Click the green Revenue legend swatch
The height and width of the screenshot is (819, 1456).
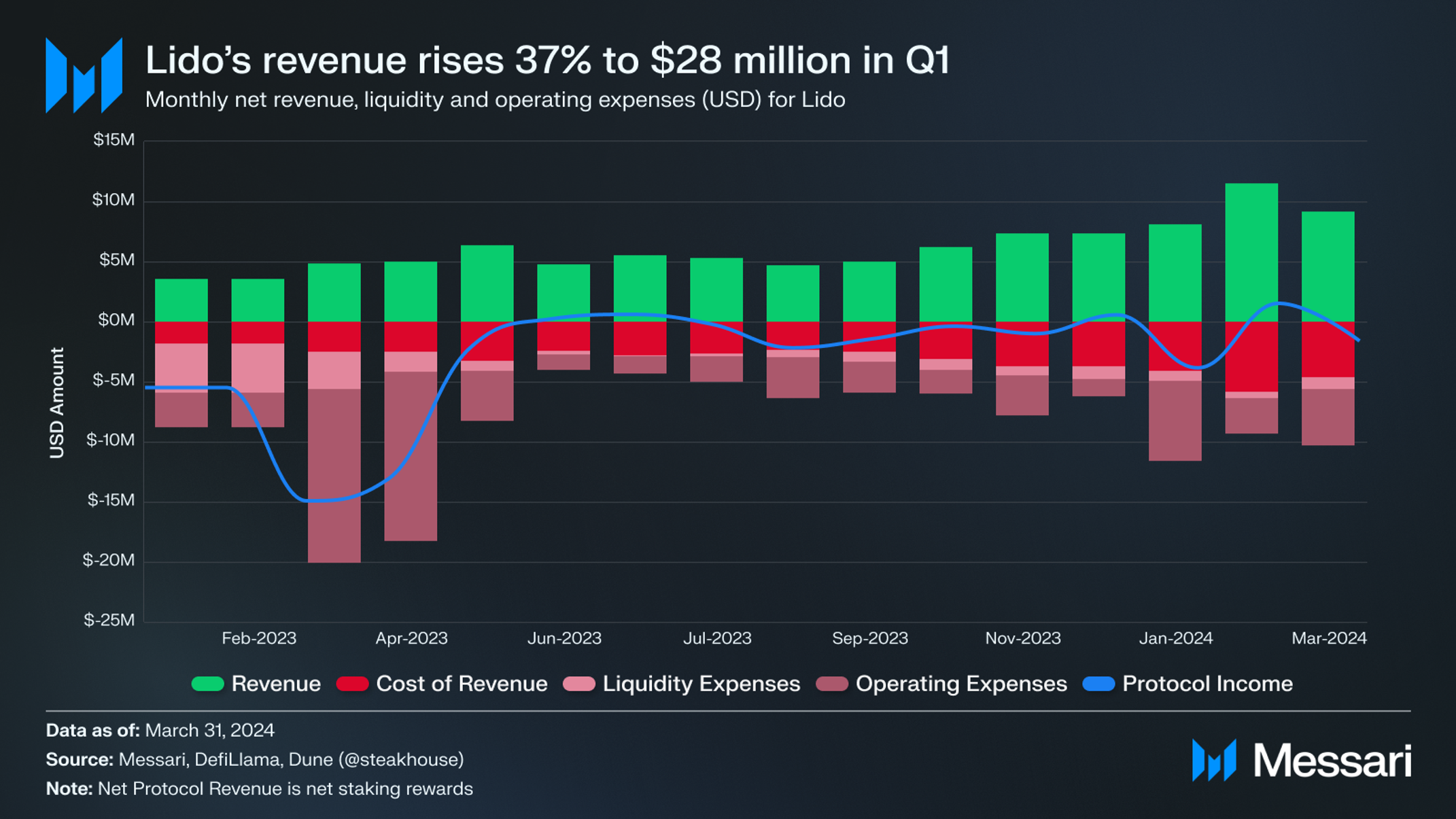tap(207, 684)
